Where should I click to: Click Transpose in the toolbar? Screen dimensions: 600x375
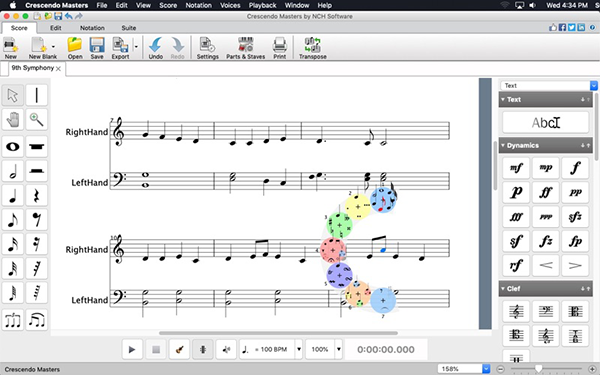313,48
